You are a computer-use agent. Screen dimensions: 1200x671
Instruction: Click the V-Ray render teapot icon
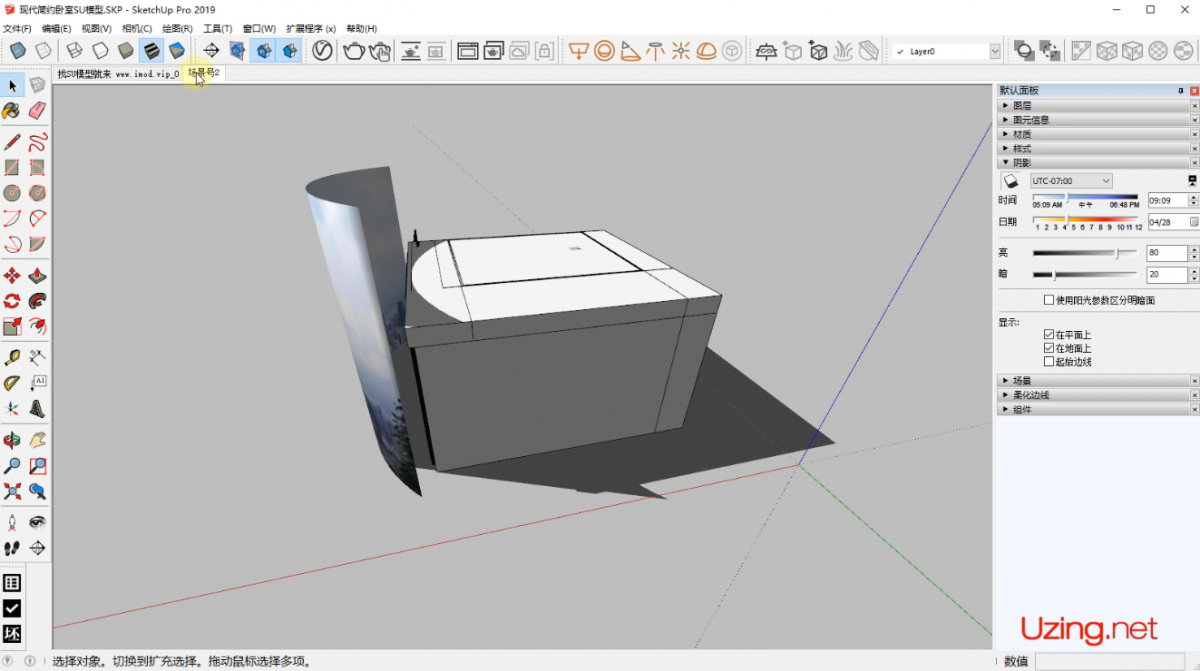353,51
